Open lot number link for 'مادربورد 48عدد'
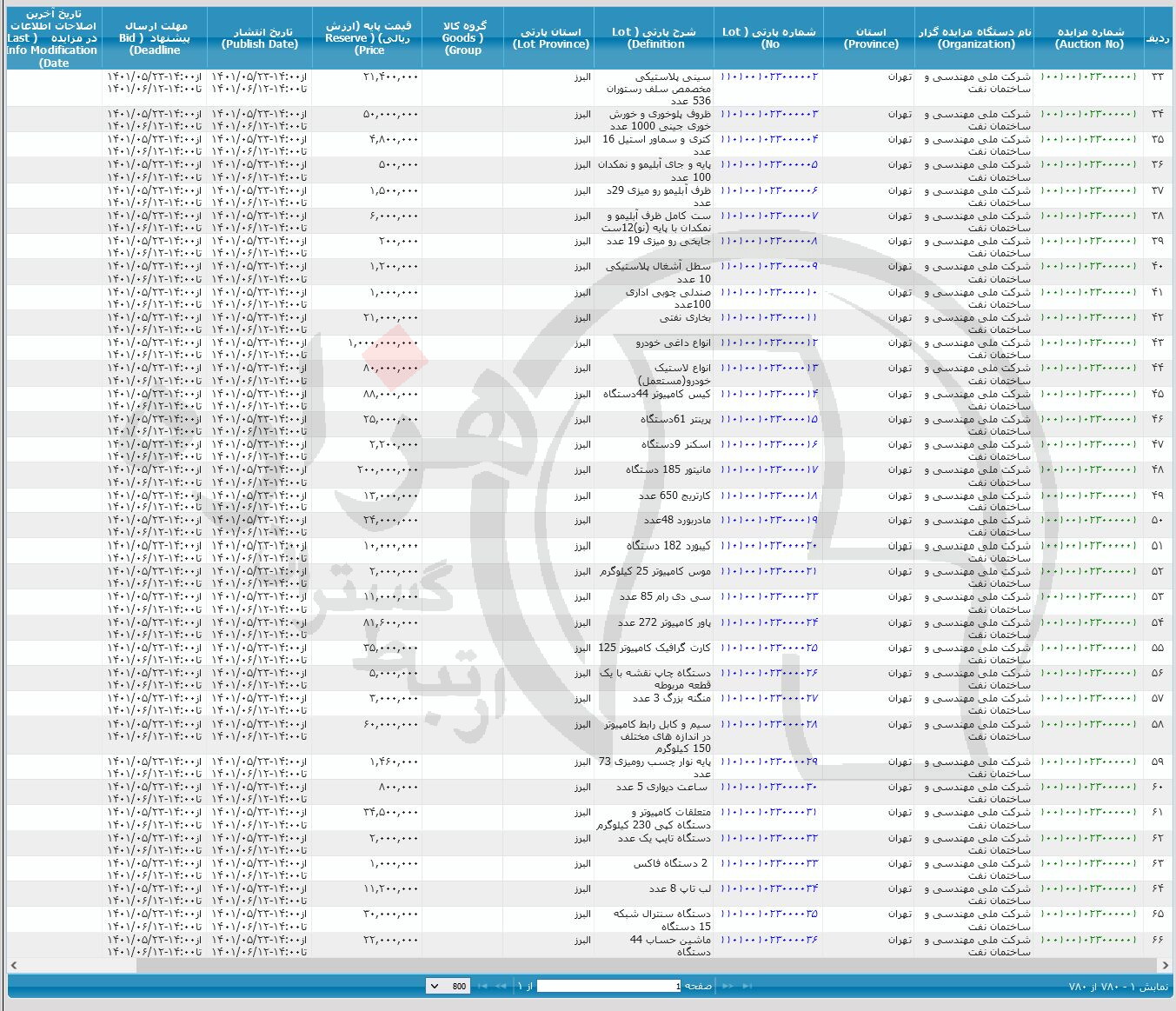The height and width of the screenshot is (1011, 1176). tap(769, 521)
